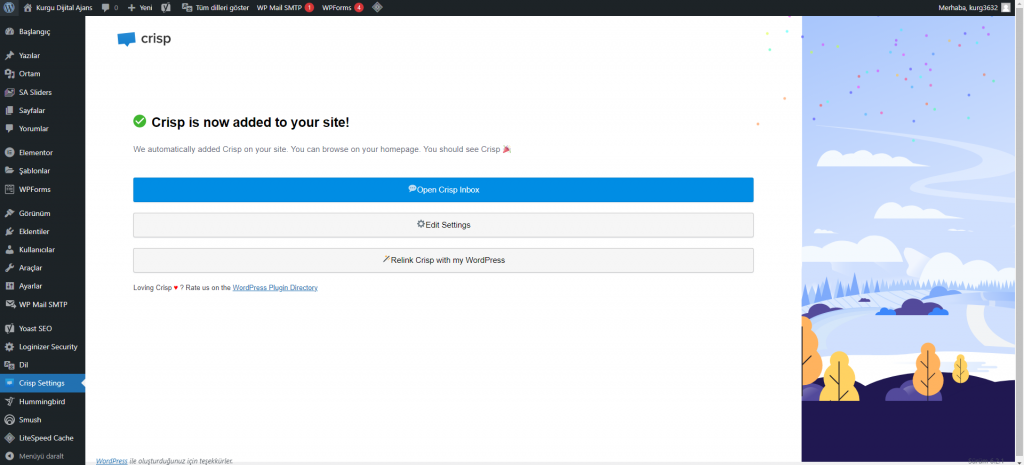The width and height of the screenshot is (1024, 465).
Task: Open the Yazılar pin icon
Action: 9,56
